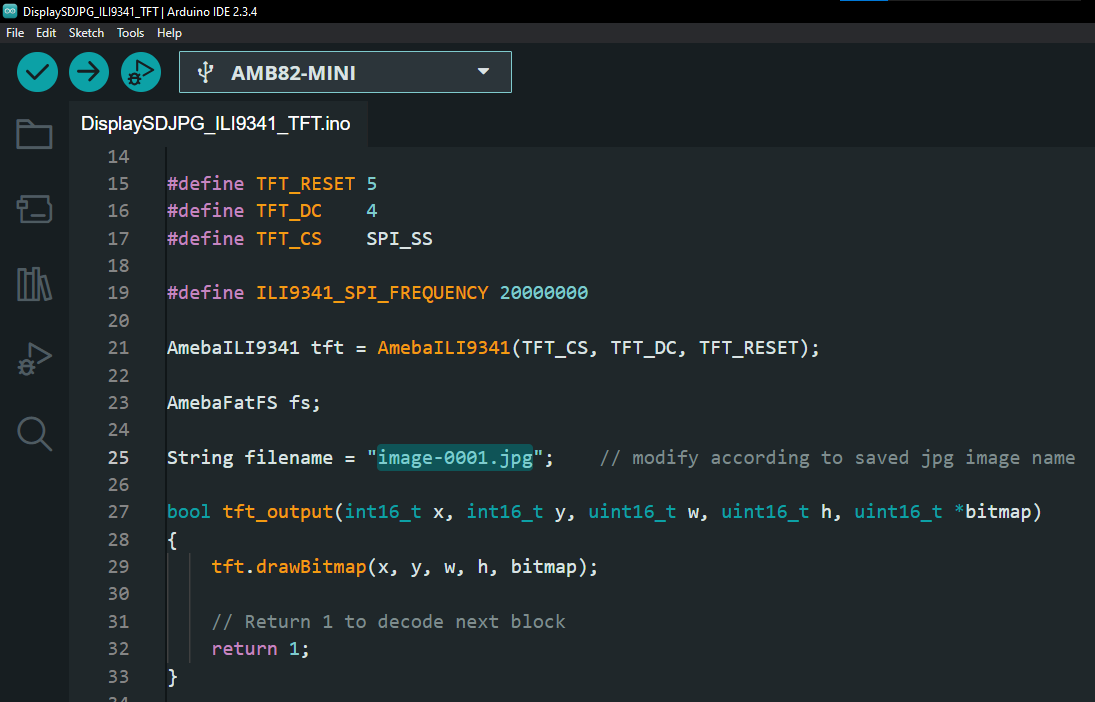
Task: Click the 20000000 SPI frequency value
Action: (543, 293)
